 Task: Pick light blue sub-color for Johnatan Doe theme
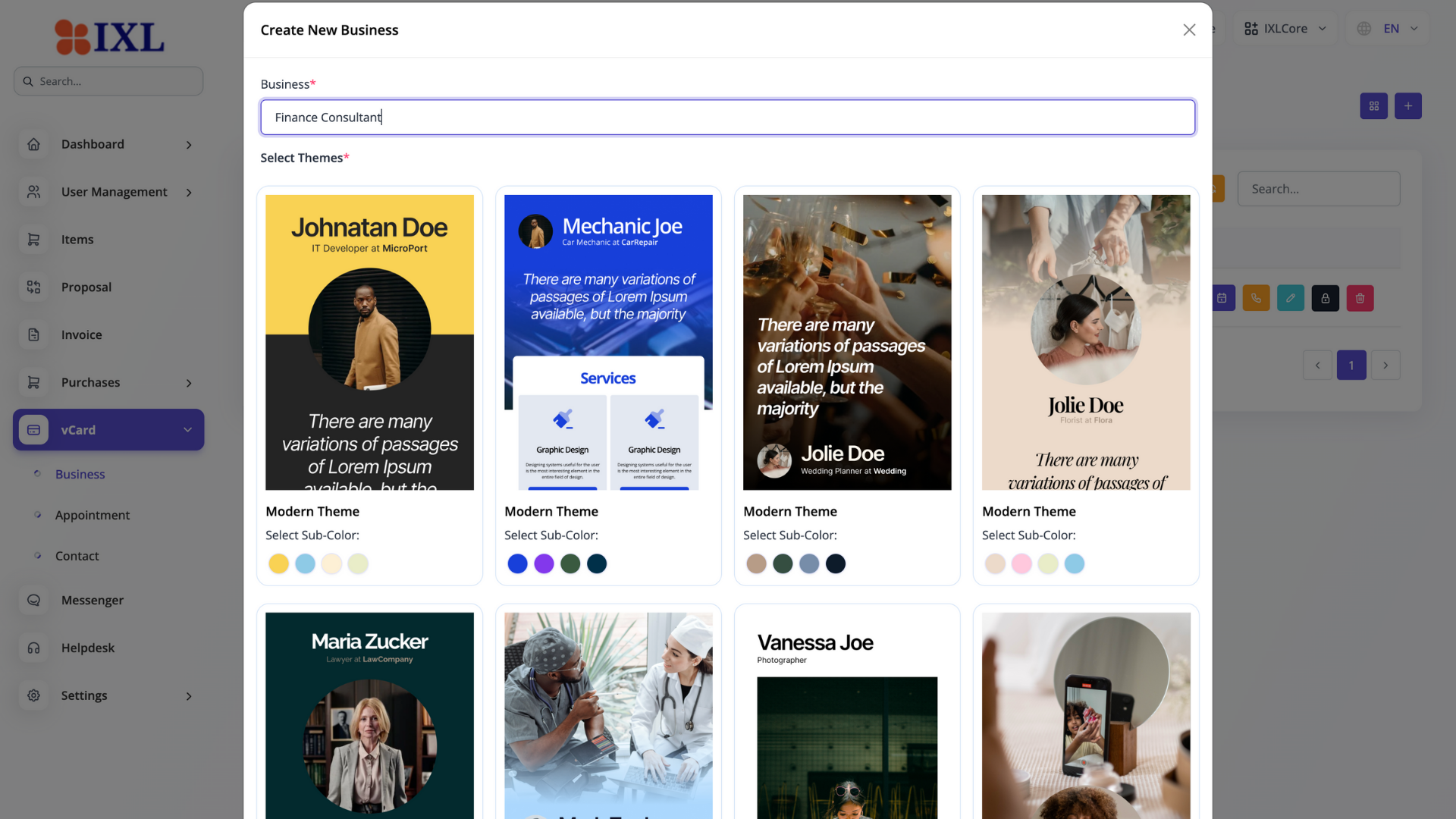305,563
